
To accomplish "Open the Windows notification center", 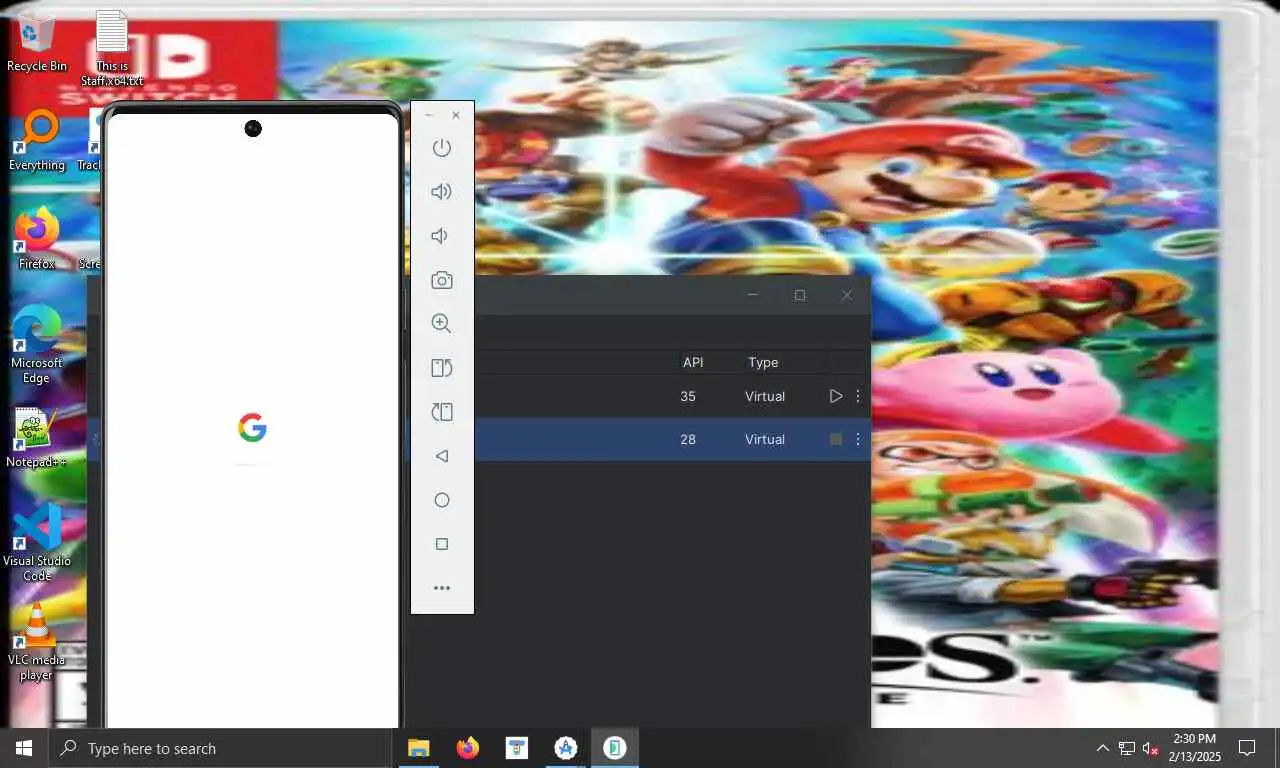I will pos(1247,748).
